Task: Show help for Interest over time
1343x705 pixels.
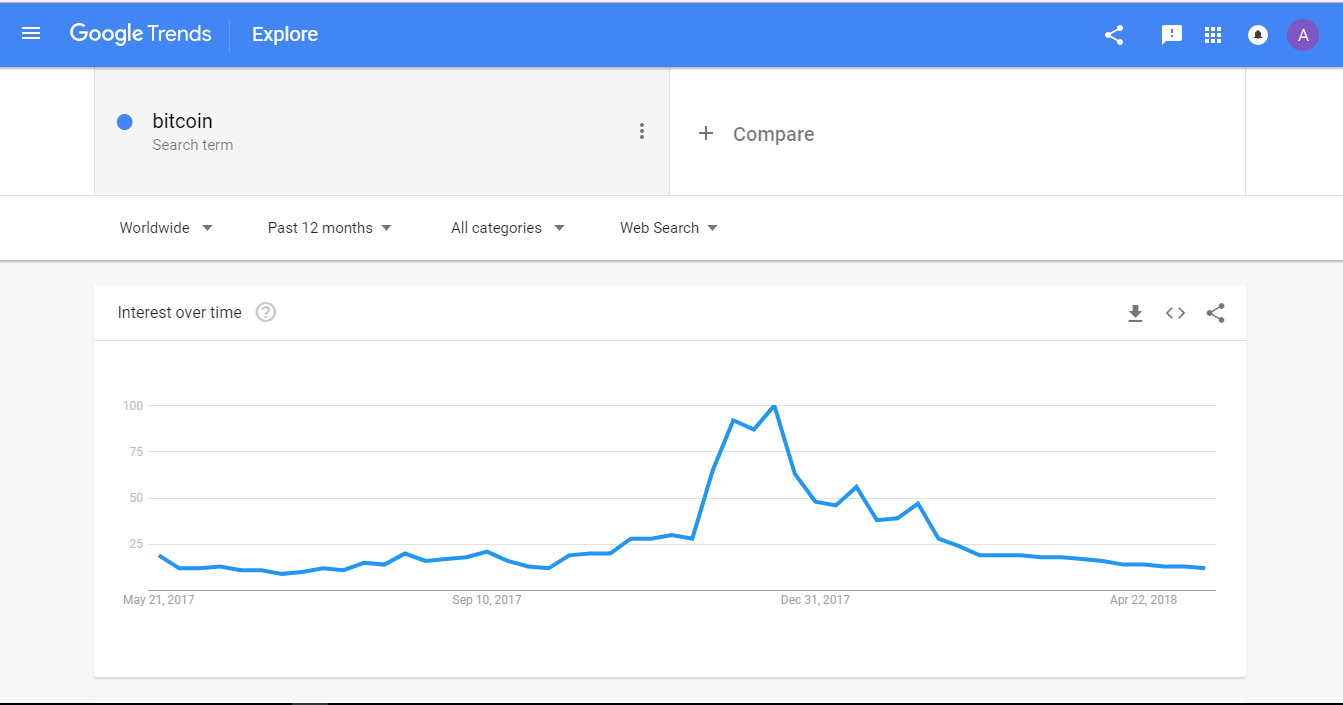Action: click(x=265, y=312)
